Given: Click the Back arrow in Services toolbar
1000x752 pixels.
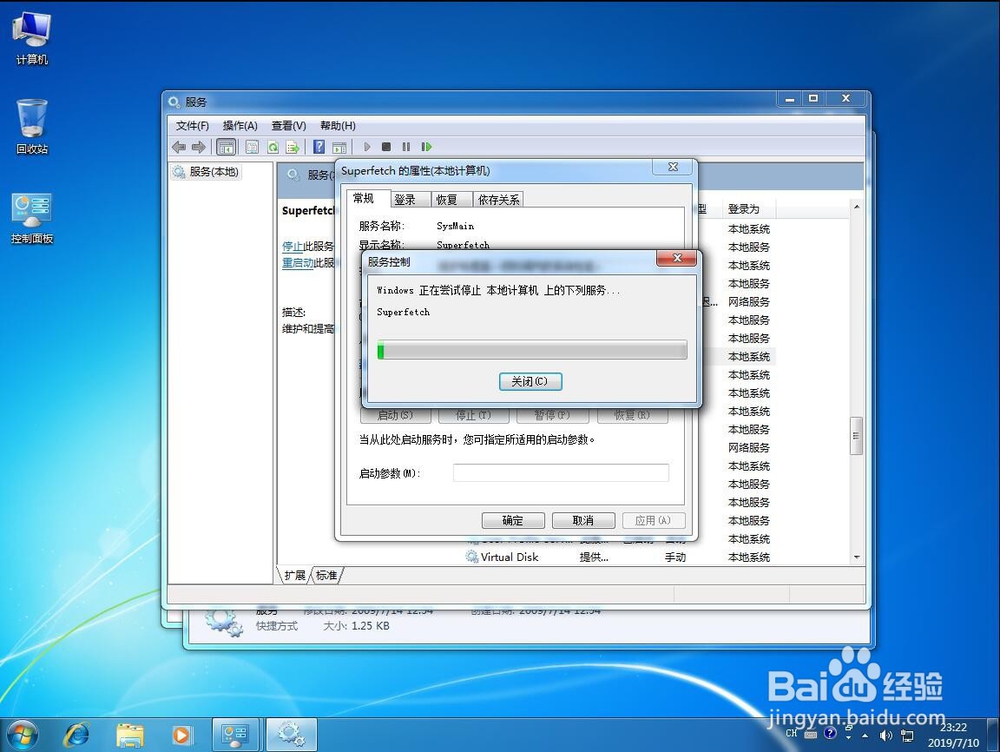Looking at the screenshot, I should [x=179, y=147].
